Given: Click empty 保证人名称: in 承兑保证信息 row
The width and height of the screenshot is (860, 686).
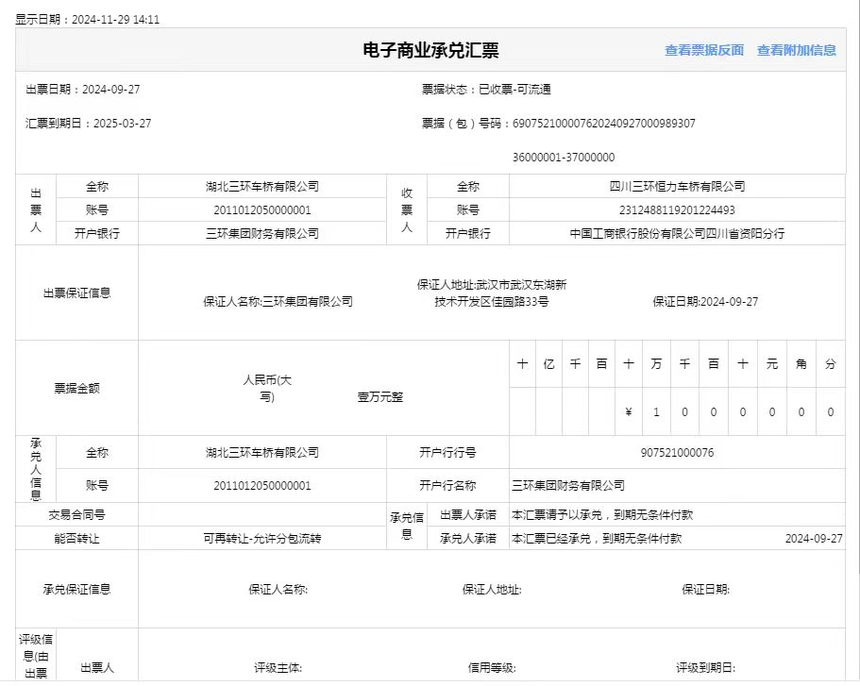Looking at the screenshot, I should 278,589.
